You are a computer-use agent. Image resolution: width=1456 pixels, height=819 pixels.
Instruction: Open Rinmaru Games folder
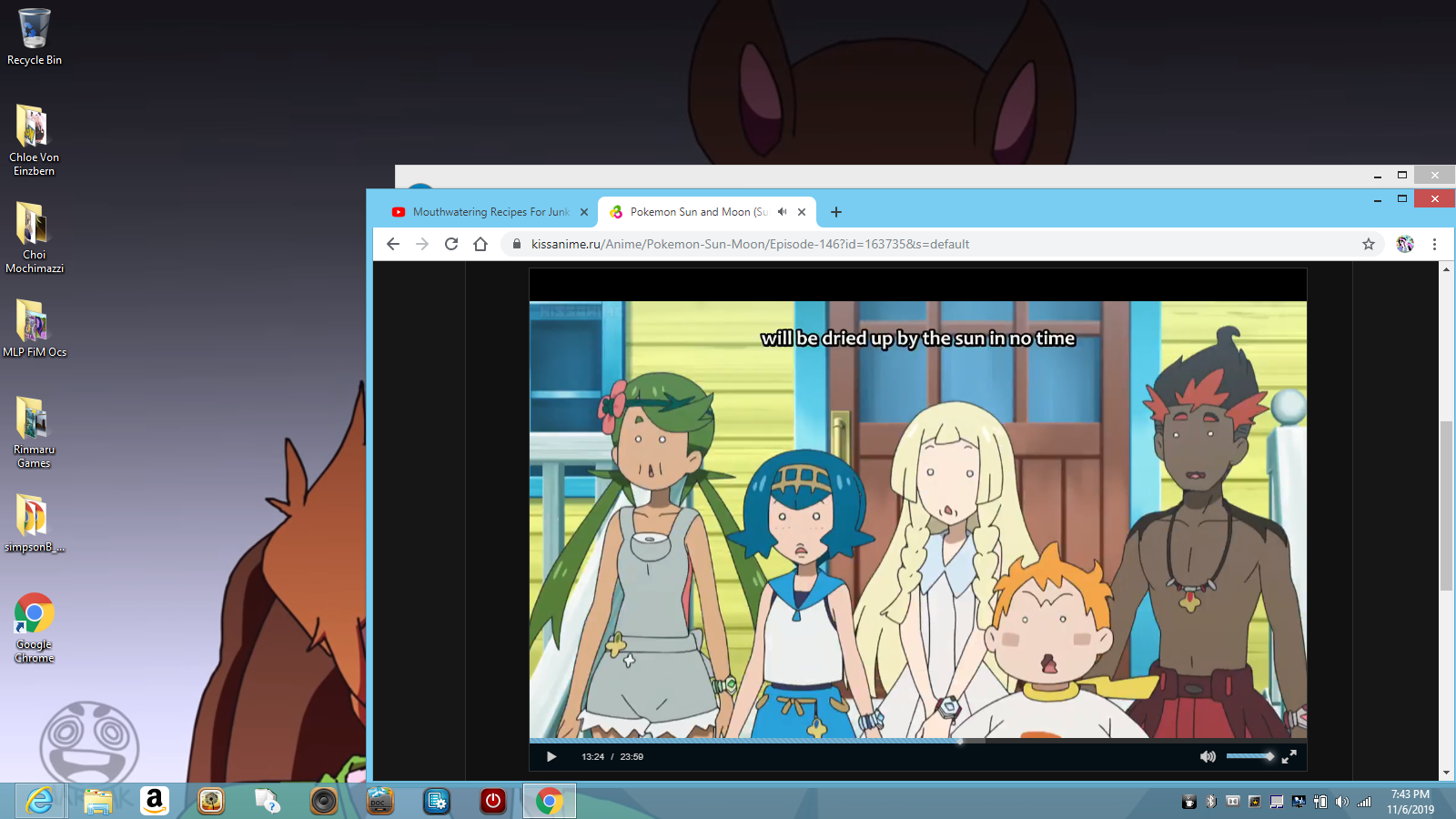point(34,431)
